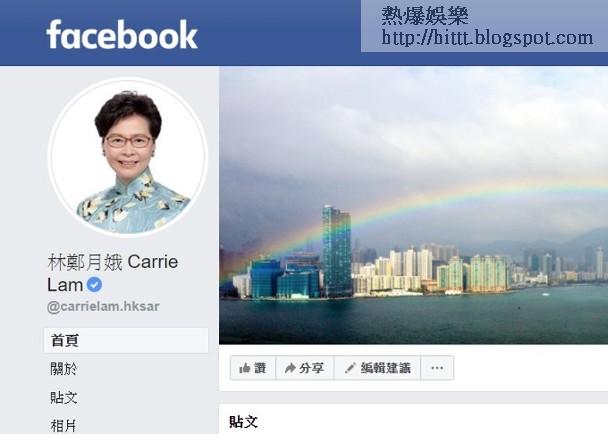Click the 編輯建議 button
The height and width of the screenshot is (434, 608).
pyautogui.click(x=377, y=368)
